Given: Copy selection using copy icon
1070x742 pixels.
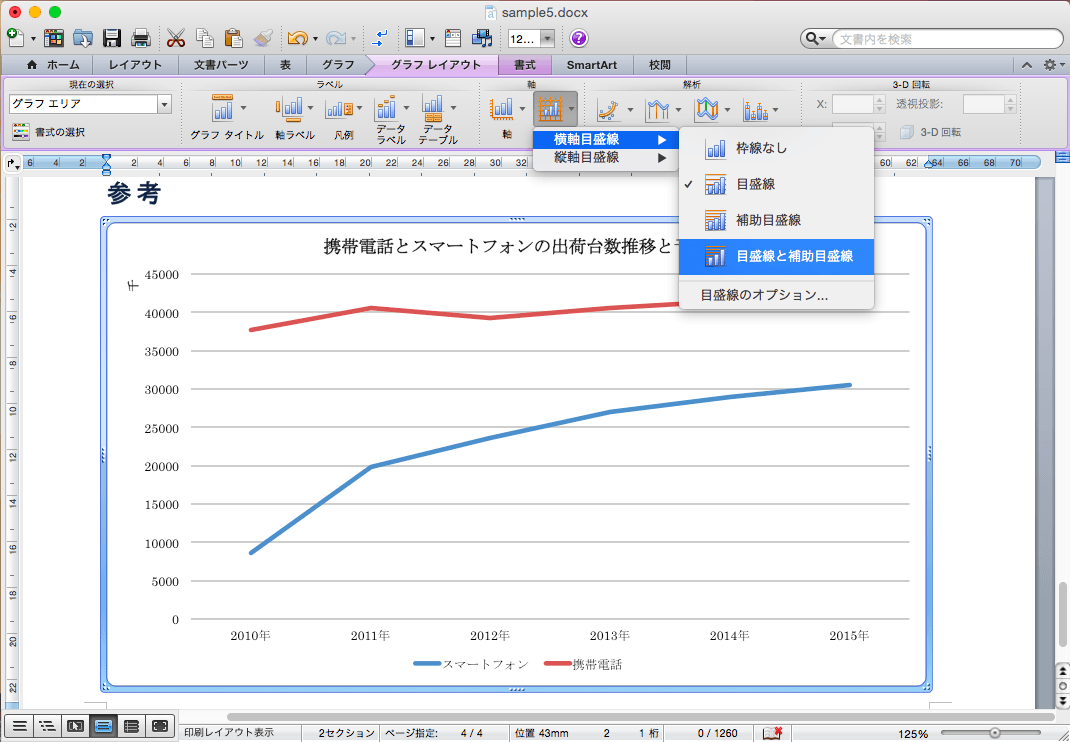Looking at the screenshot, I should coord(204,38).
